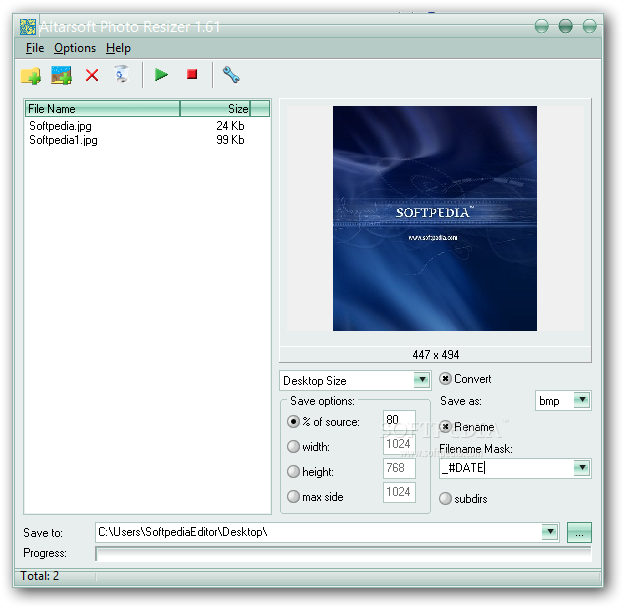This screenshot has height=608, width=624.
Task: Click the Softpedia preview image
Action: (435, 218)
